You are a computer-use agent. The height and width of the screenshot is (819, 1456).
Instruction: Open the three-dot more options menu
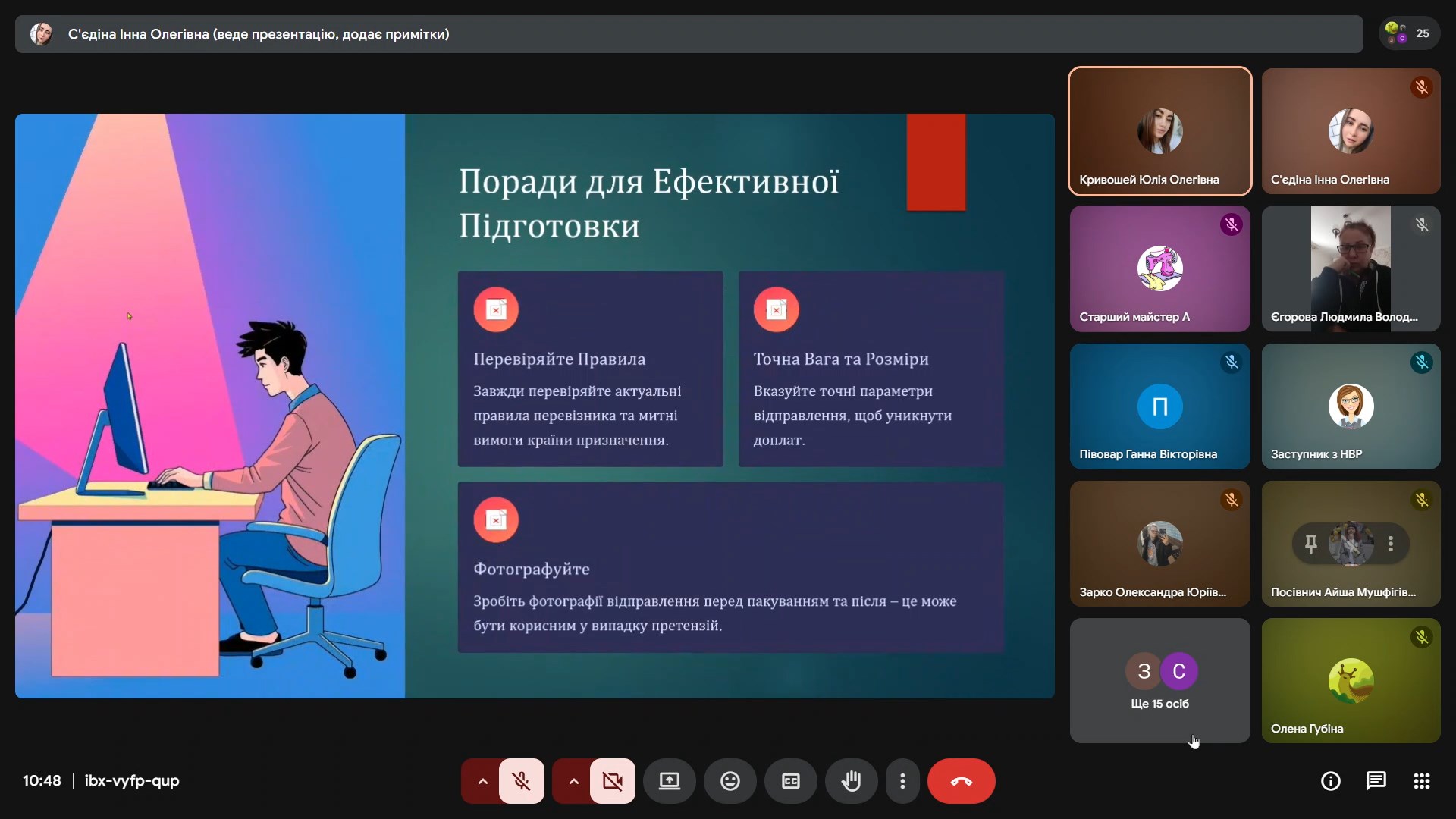click(902, 781)
